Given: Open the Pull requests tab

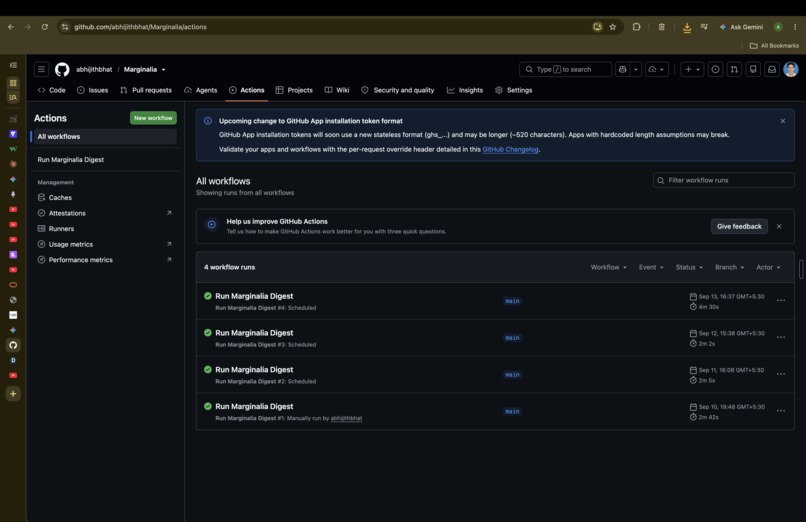Looking at the screenshot, I should (x=146, y=90).
